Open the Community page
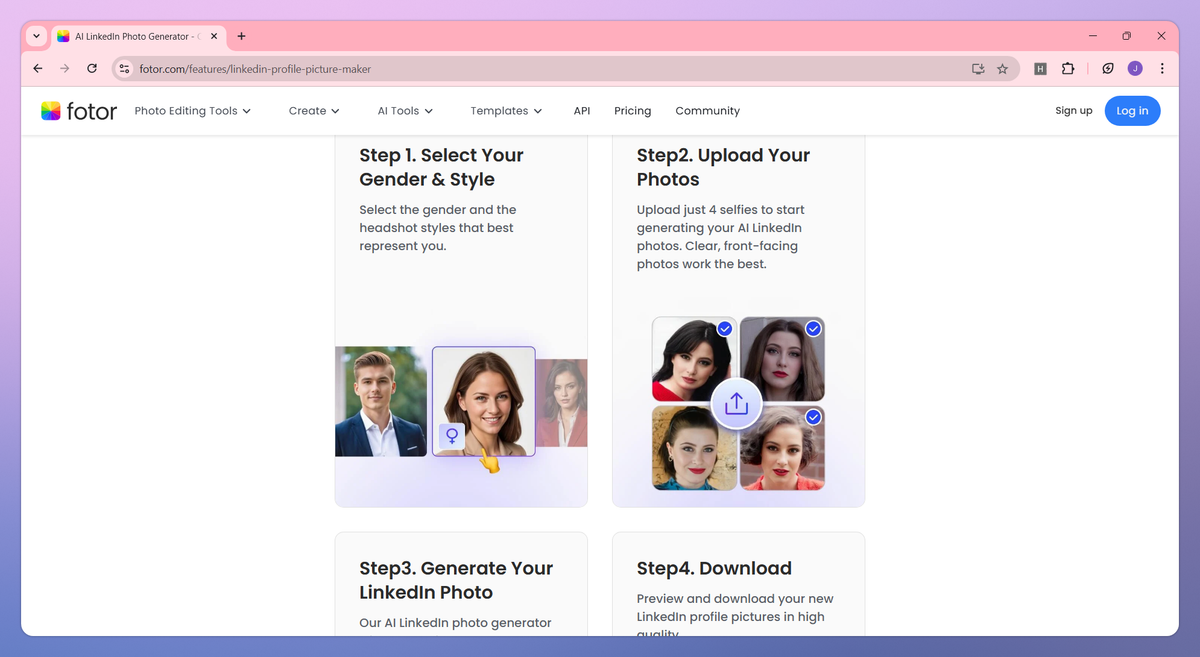This screenshot has width=1200, height=657. [708, 111]
